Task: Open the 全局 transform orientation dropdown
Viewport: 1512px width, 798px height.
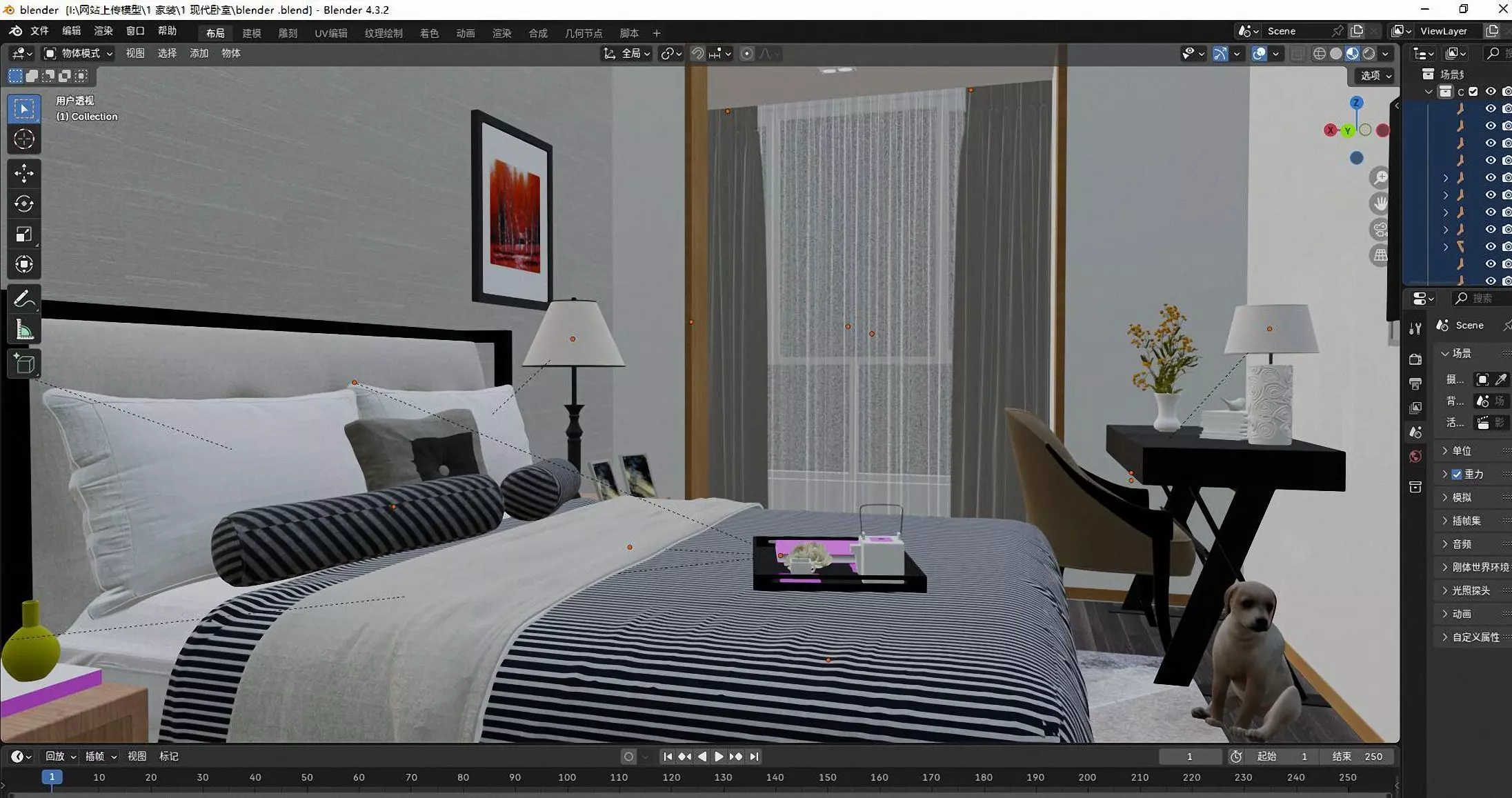Action: [627, 54]
